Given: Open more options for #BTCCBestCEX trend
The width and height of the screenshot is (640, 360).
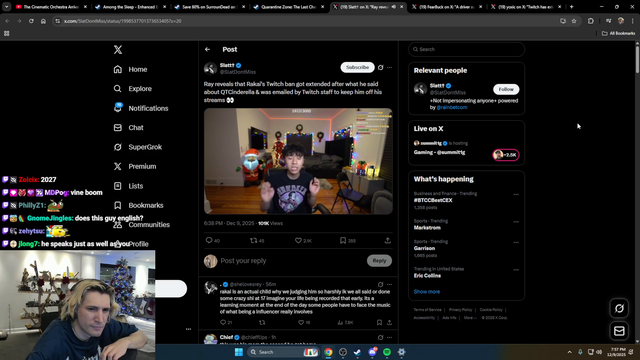Looking at the screenshot, I should 516,194.
